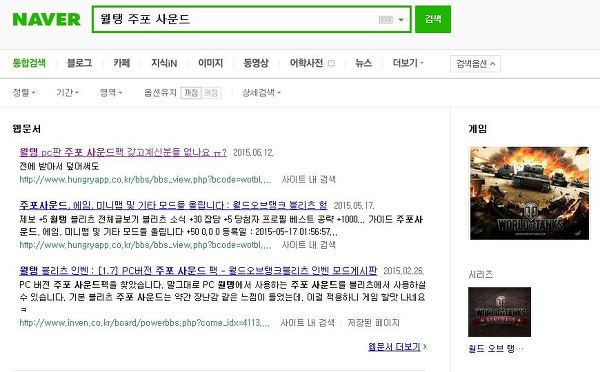Open the 이미지 tab
Image resolution: width=600 pixels, height=372 pixels.
coord(210,63)
